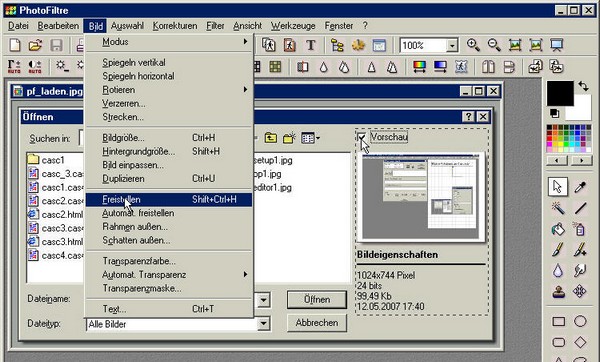Screen dimensions: 600x362
Task: Choose Bildgröße... menu entry
Action: pos(169,137)
